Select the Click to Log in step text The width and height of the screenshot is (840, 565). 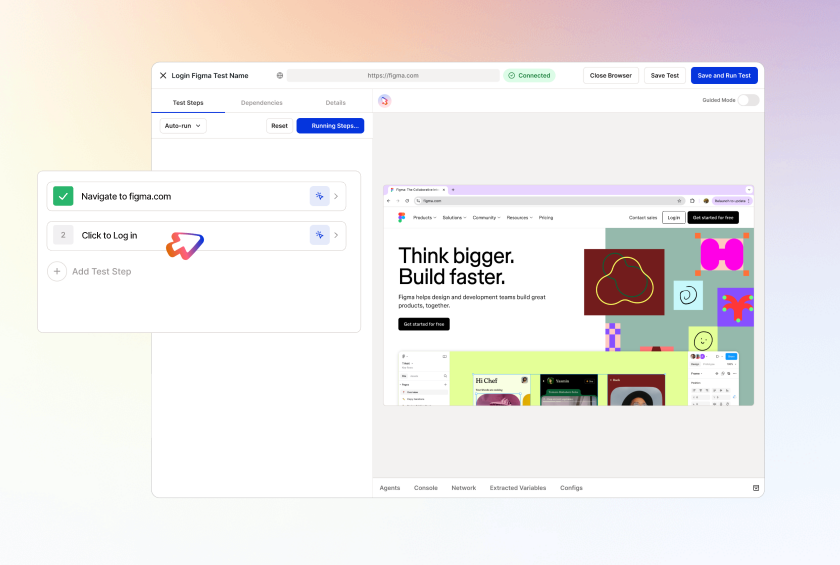pyautogui.click(x=109, y=236)
